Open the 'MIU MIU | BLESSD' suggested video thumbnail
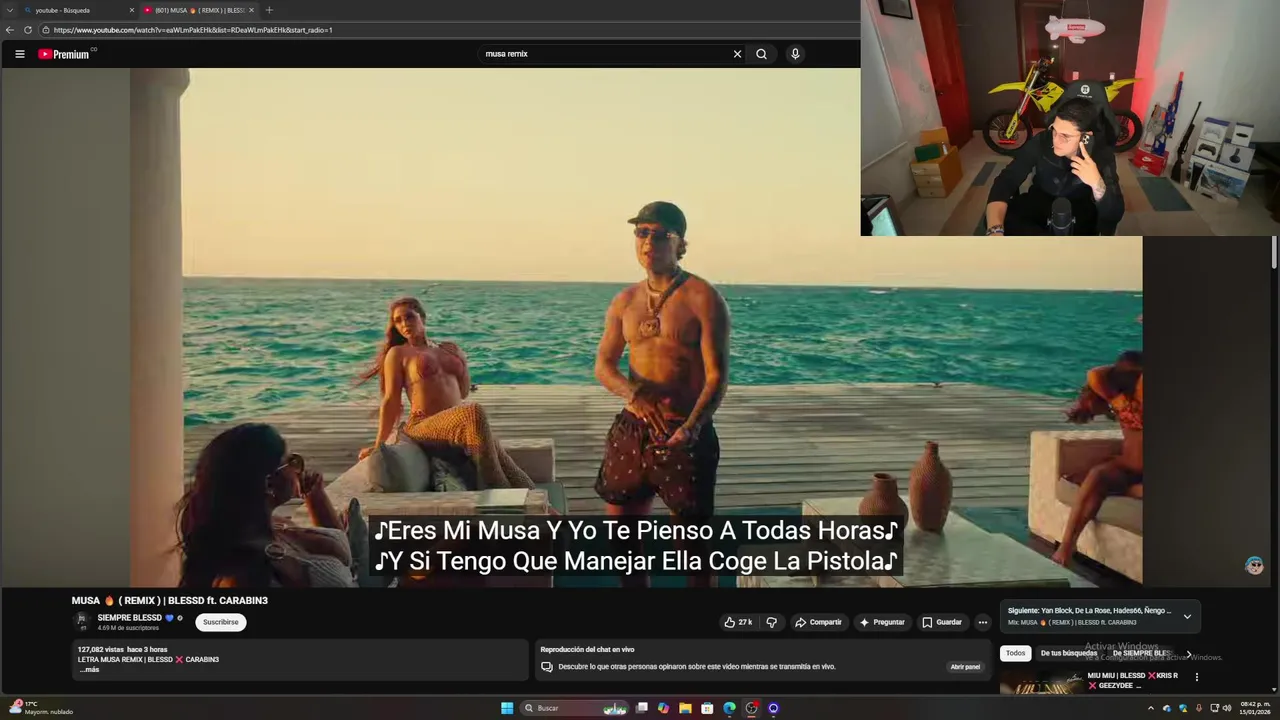This screenshot has height=720, width=1280. 1042,683
